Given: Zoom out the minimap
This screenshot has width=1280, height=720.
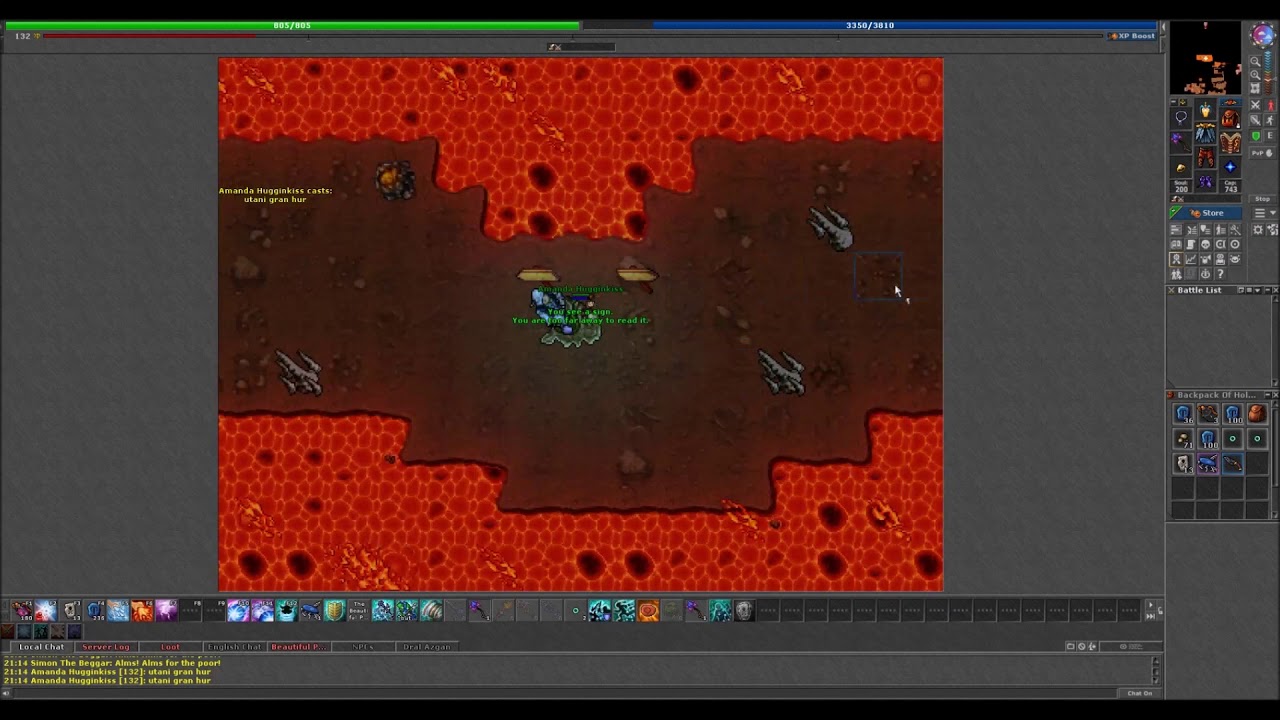Looking at the screenshot, I should (x=1255, y=61).
